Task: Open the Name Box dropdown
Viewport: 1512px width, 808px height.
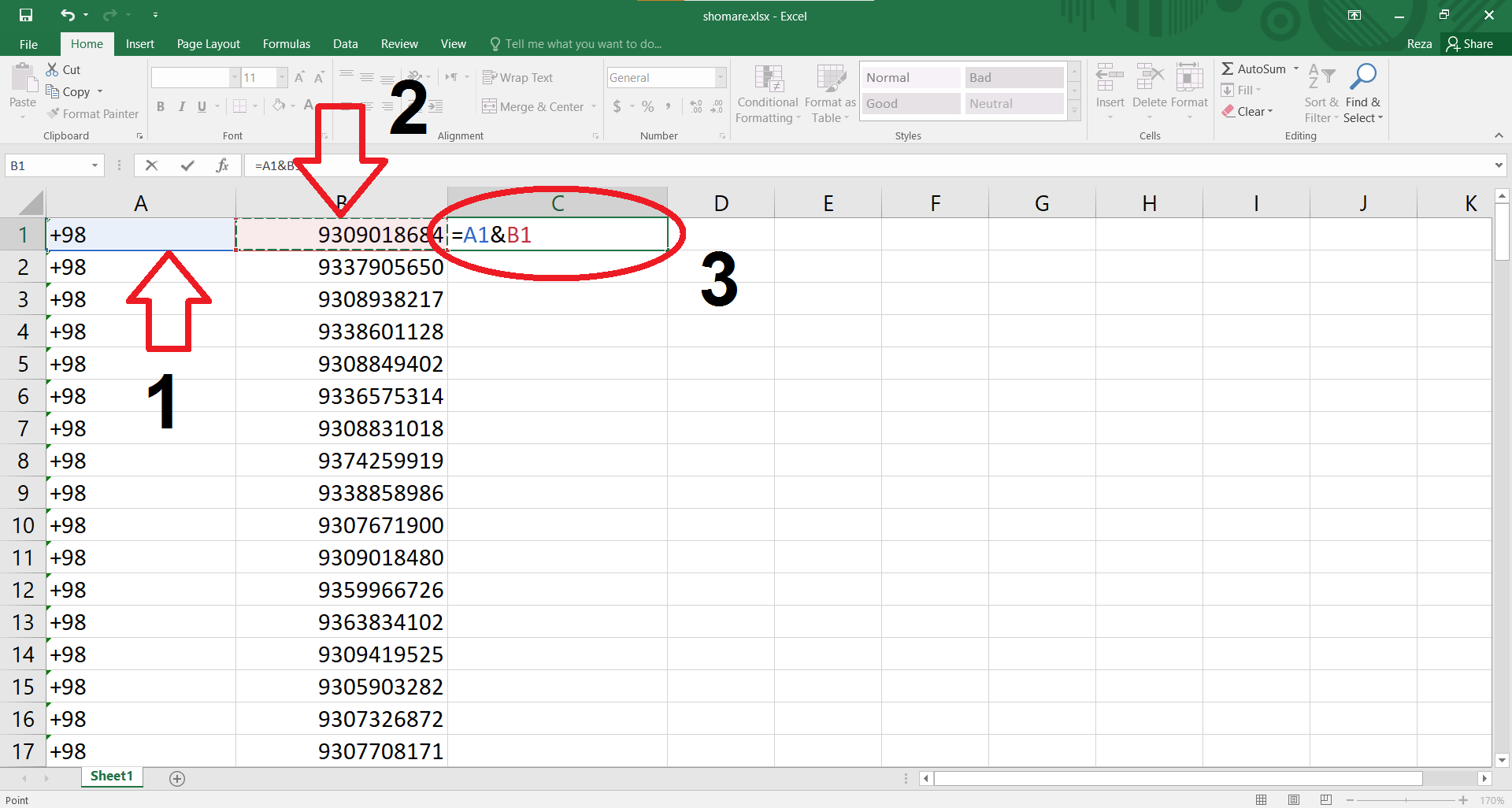Action: point(94,165)
